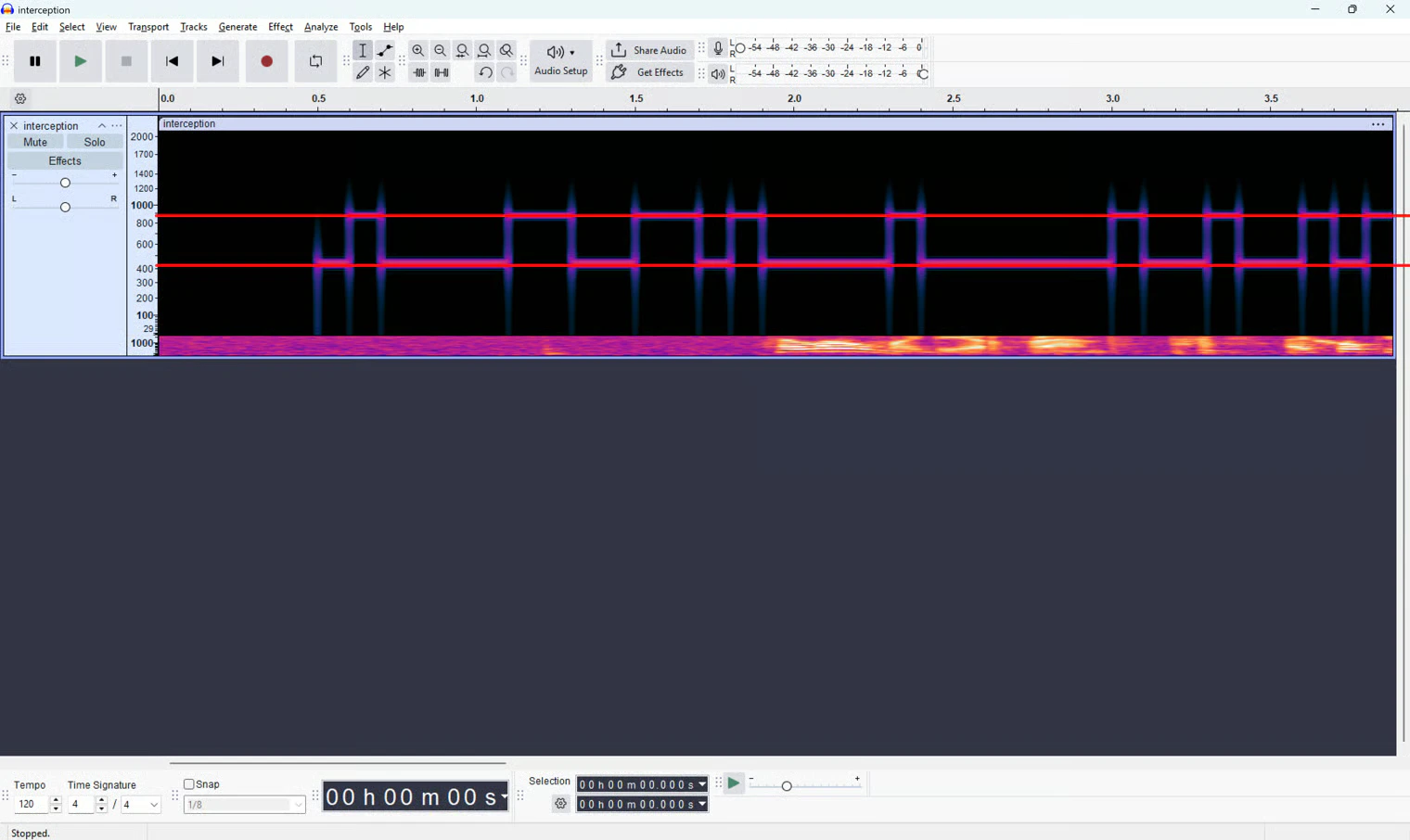The width and height of the screenshot is (1410, 840).
Task: Open timeline options gear icon
Action: tap(20, 99)
